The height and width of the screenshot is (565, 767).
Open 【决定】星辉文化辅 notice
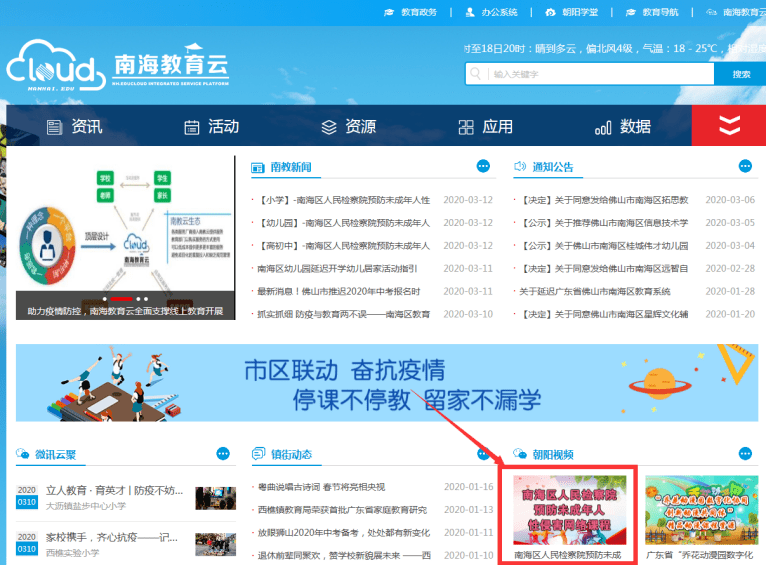click(604, 314)
